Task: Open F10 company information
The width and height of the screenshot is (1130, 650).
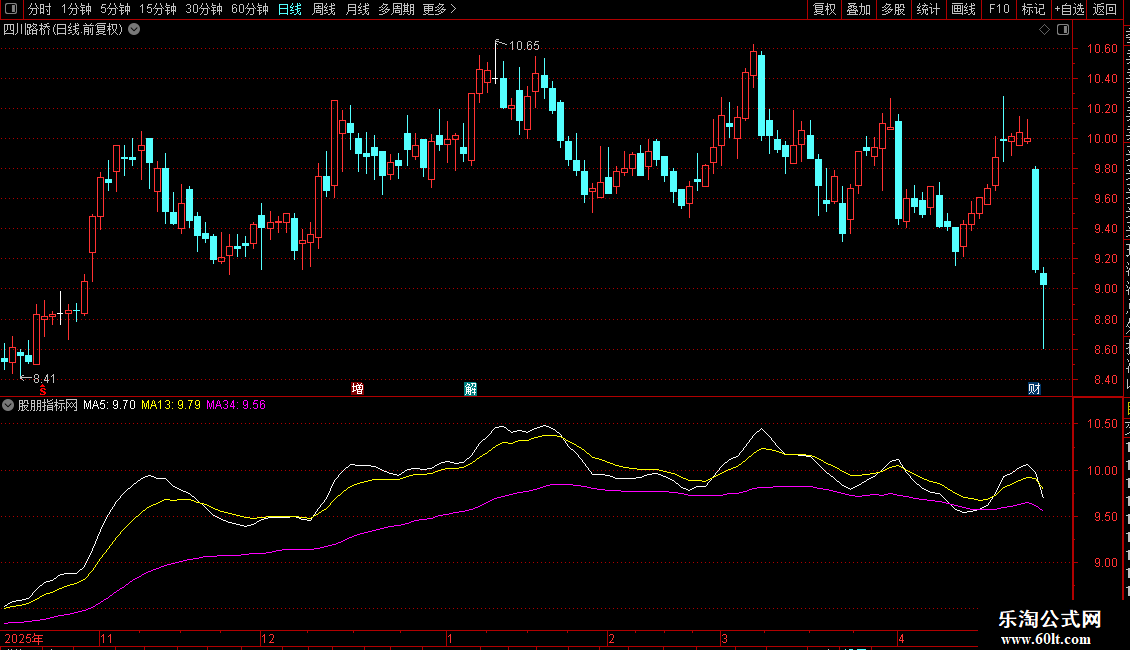Action: [x=999, y=9]
